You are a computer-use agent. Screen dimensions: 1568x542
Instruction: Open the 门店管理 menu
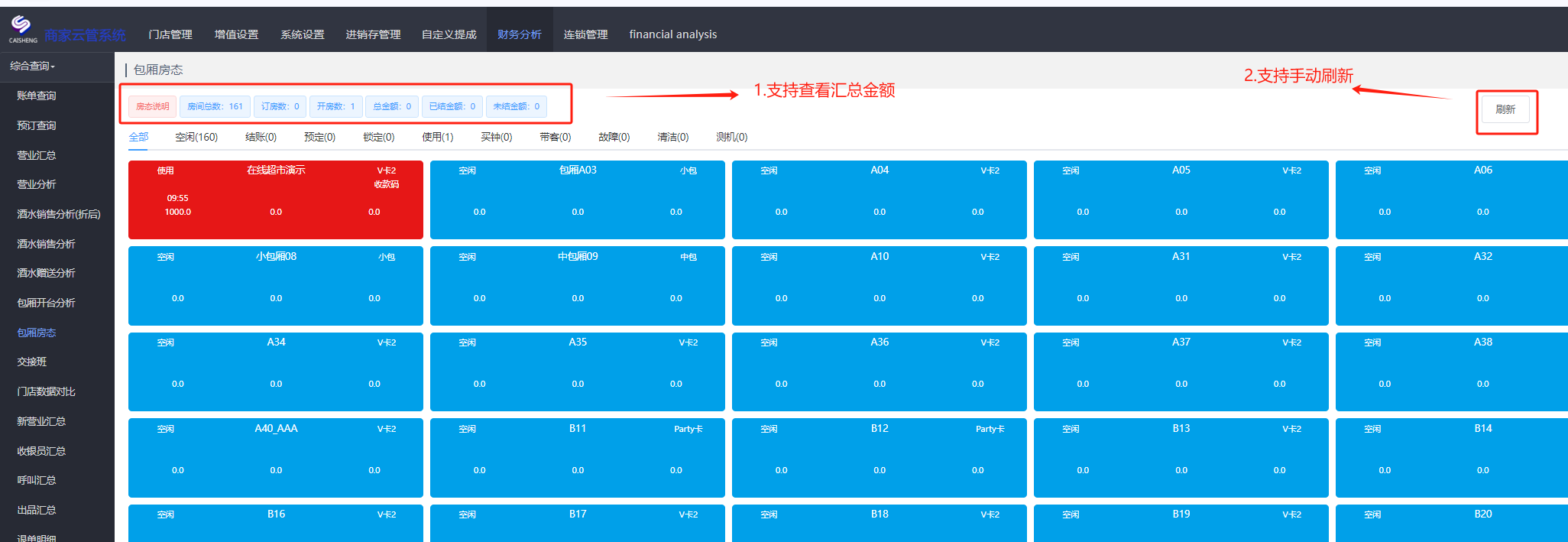tap(170, 34)
